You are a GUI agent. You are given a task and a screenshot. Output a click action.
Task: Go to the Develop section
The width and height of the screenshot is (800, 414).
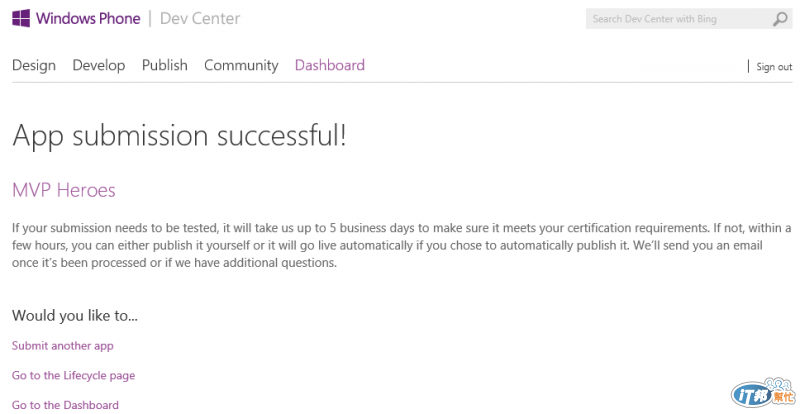(99, 65)
